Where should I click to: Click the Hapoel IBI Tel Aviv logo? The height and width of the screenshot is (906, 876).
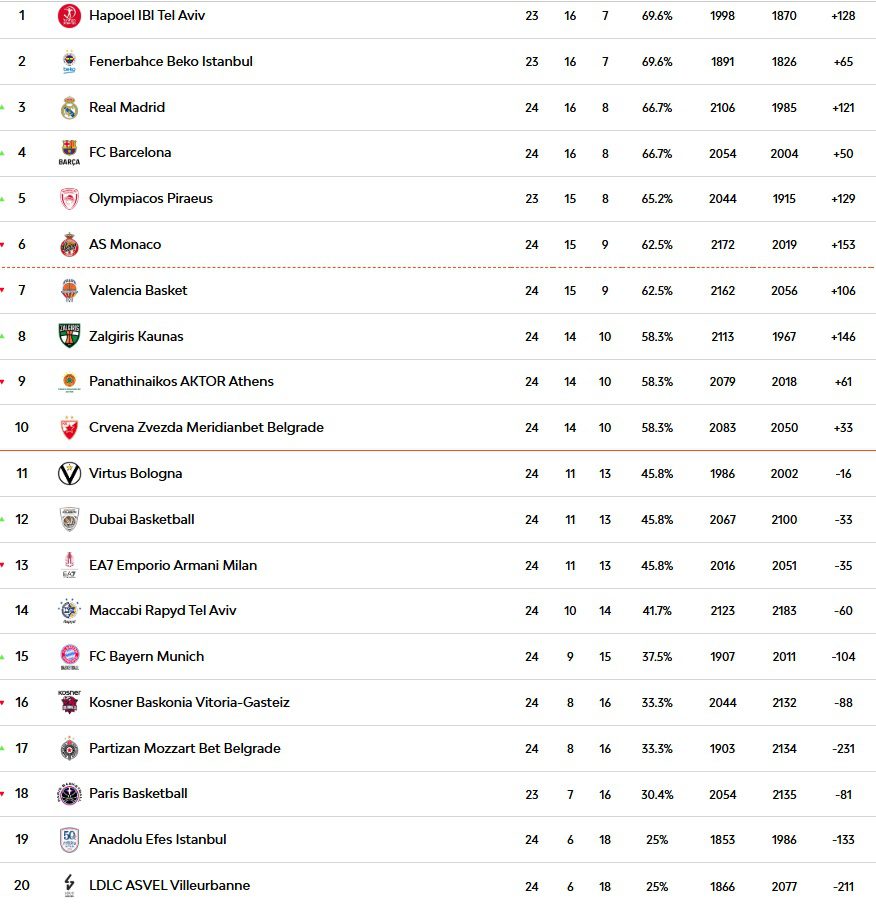(69, 16)
